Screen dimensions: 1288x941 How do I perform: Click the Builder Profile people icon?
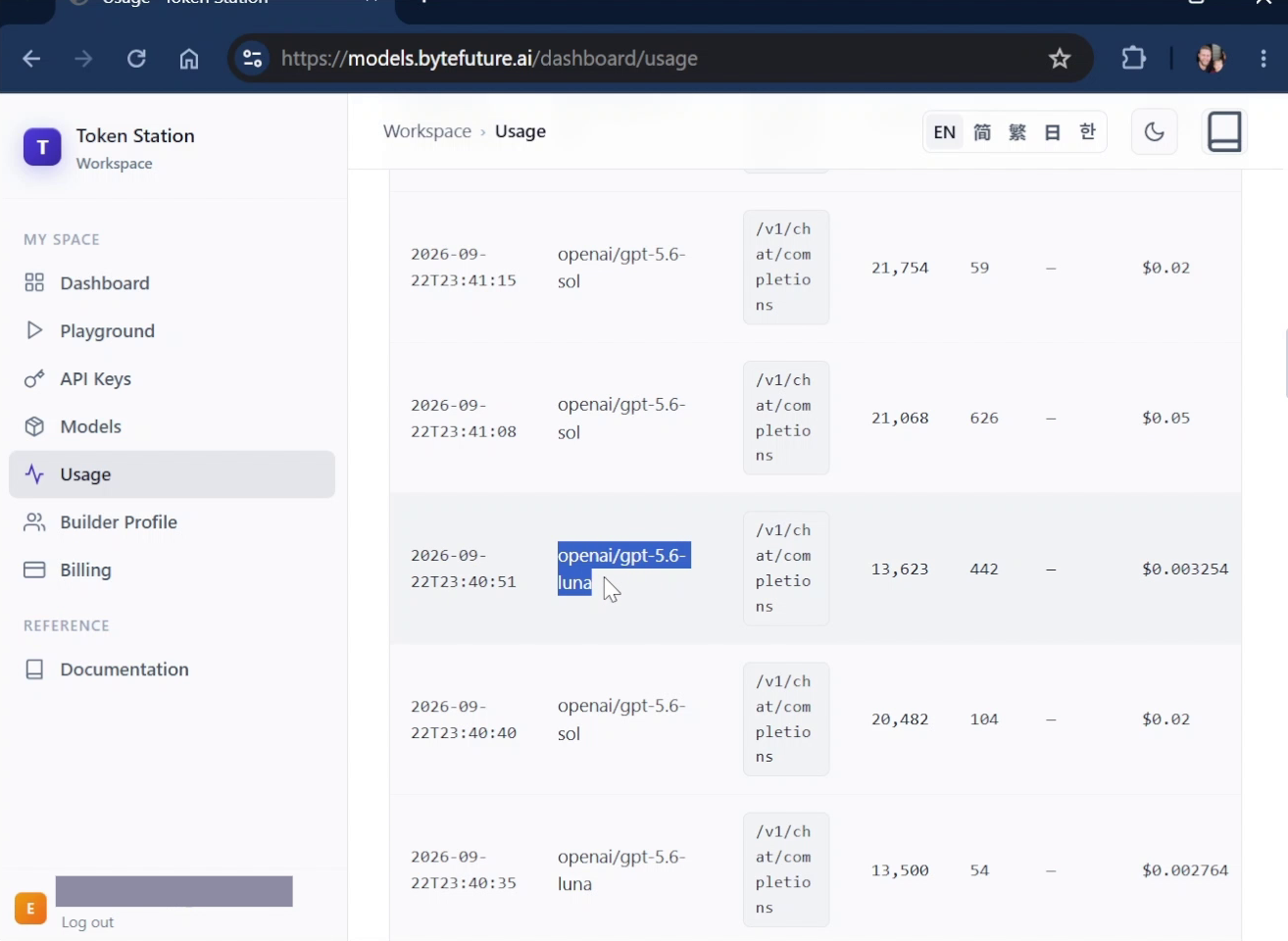coord(34,522)
